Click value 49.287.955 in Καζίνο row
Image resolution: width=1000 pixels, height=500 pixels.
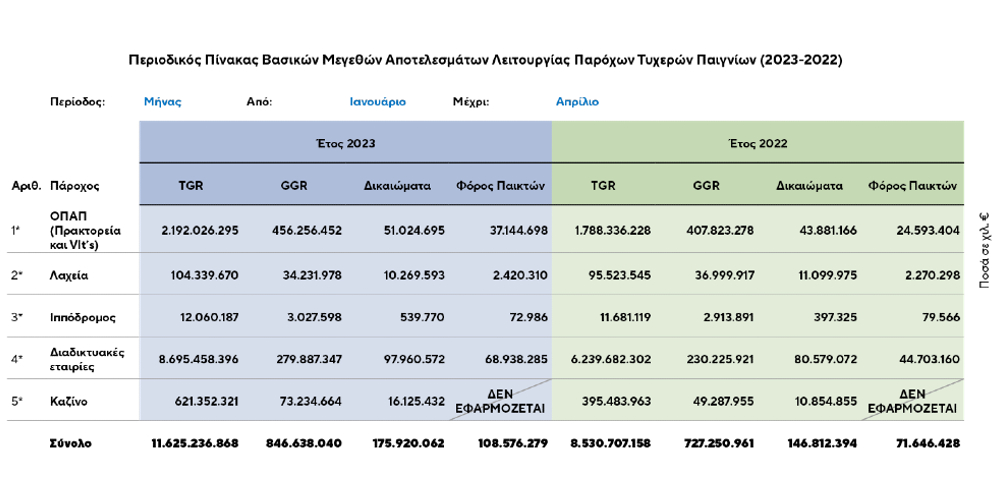coord(724,402)
